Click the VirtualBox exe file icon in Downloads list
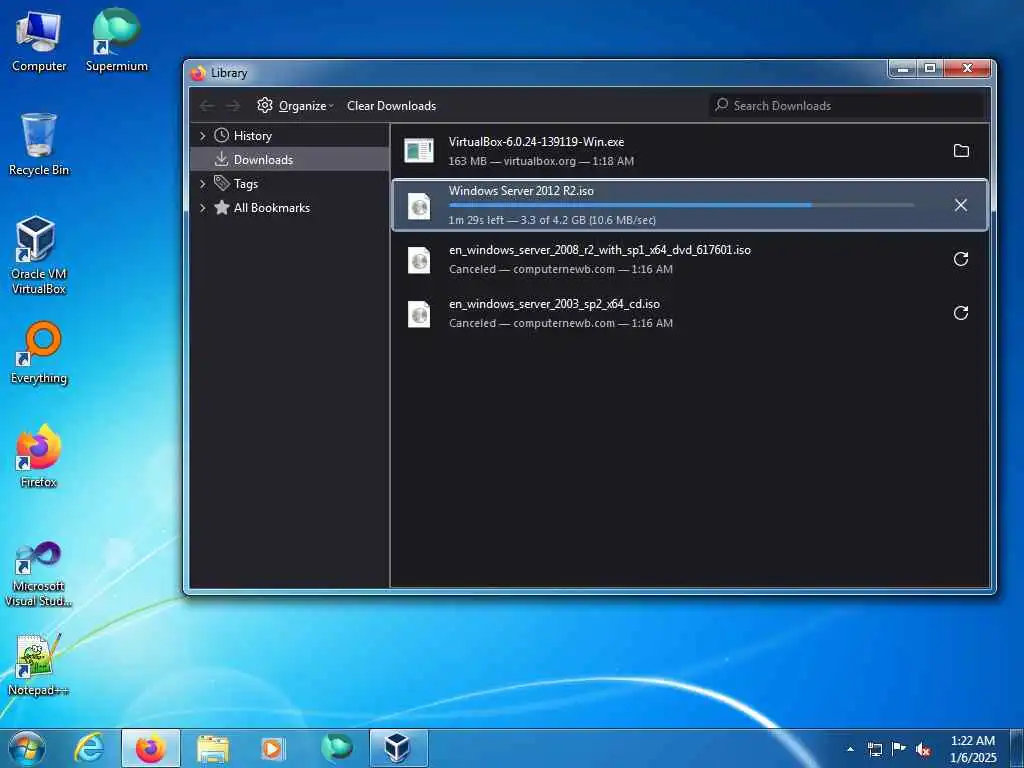1024x768 pixels. [x=419, y=151]
